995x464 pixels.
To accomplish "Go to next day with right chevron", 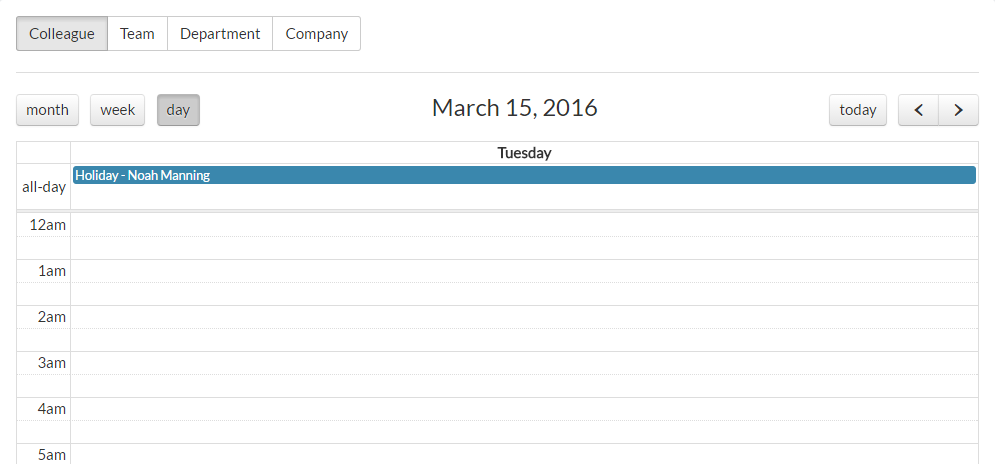I will tap(958, 110).
